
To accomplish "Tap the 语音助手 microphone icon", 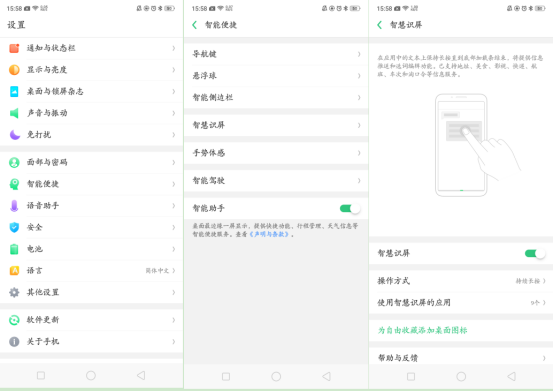I will pos(14,206).
